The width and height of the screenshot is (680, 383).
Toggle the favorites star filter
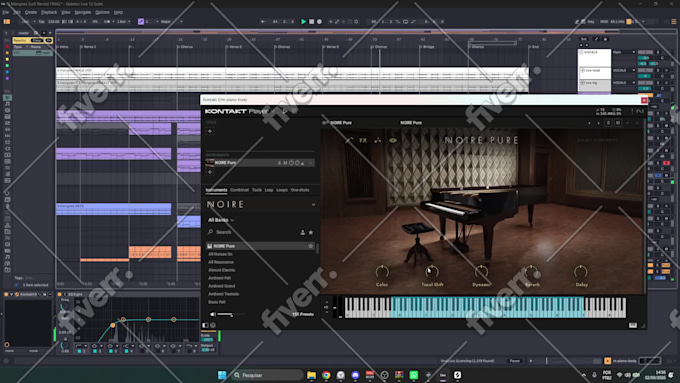[311, 232]
